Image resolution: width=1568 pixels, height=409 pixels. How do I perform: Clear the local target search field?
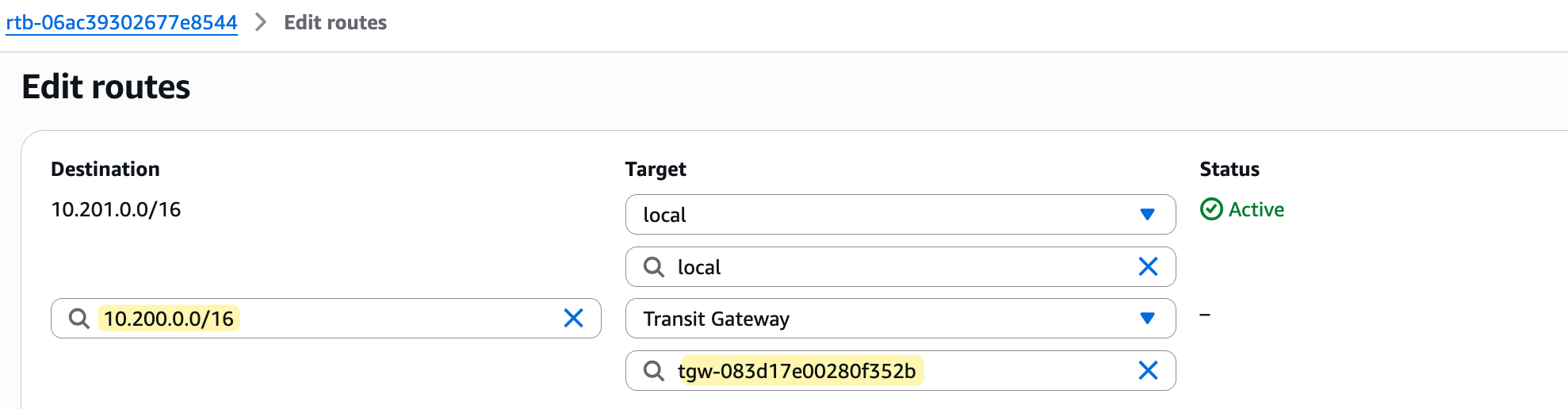coord(1148,266)
